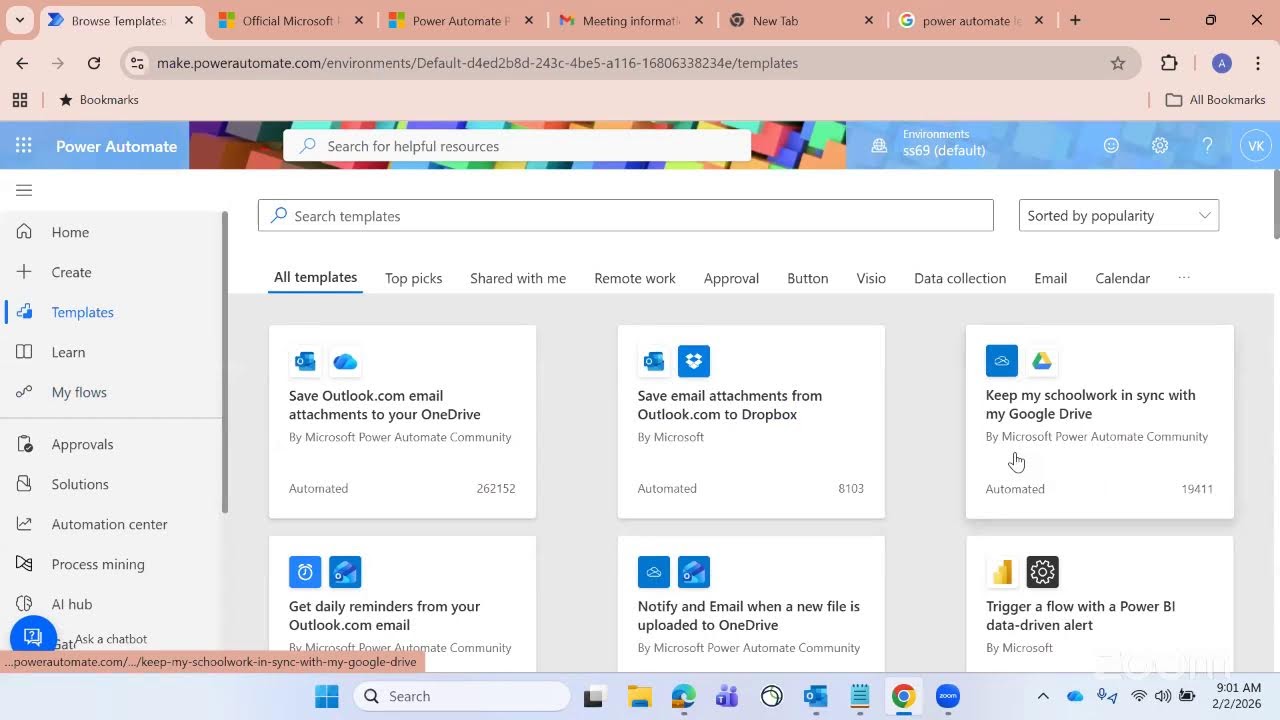Reload the page with the refresh button
This screenshot has width=1280, height=720.
click(x=94, y=63)
